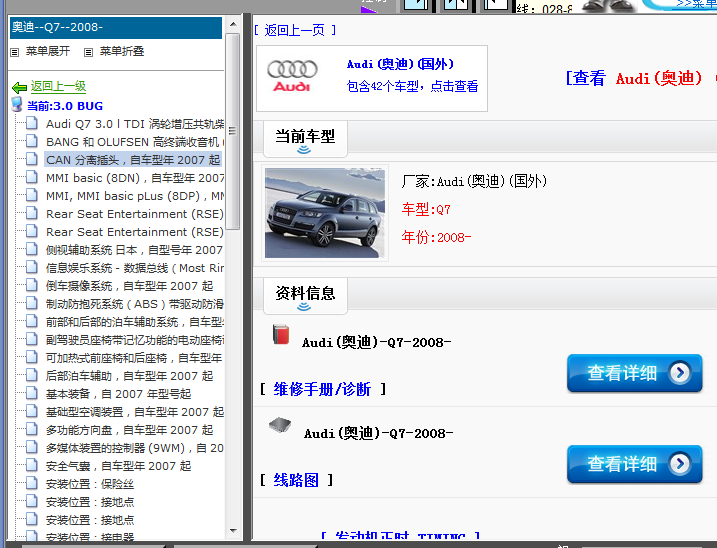Screen dimensions: 717x548
Task: Click 查看详细 button for wiring diagram
Action: click(634, 464)
